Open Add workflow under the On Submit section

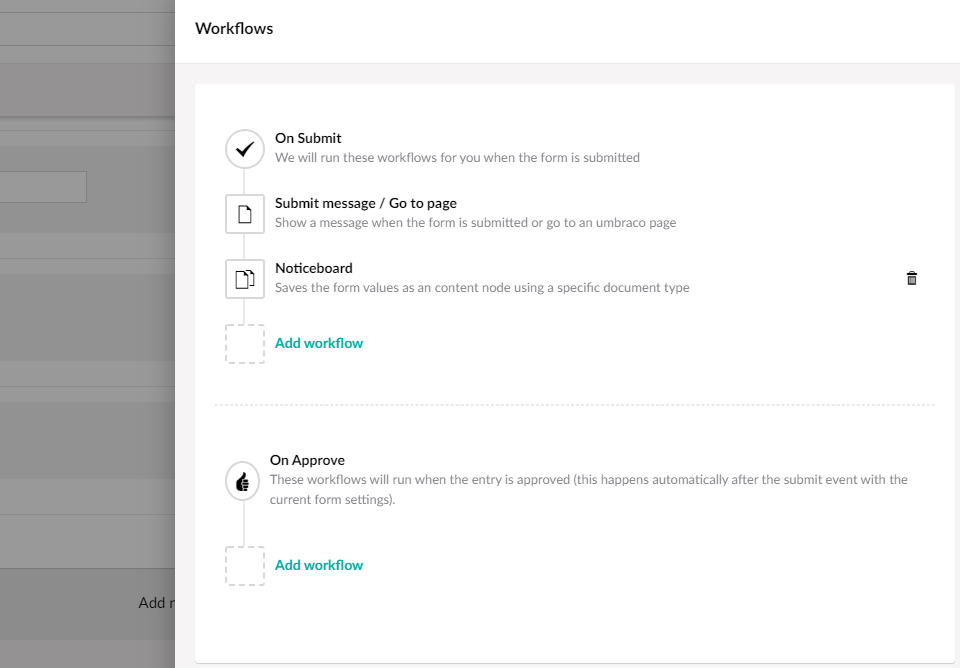(318, 342)
